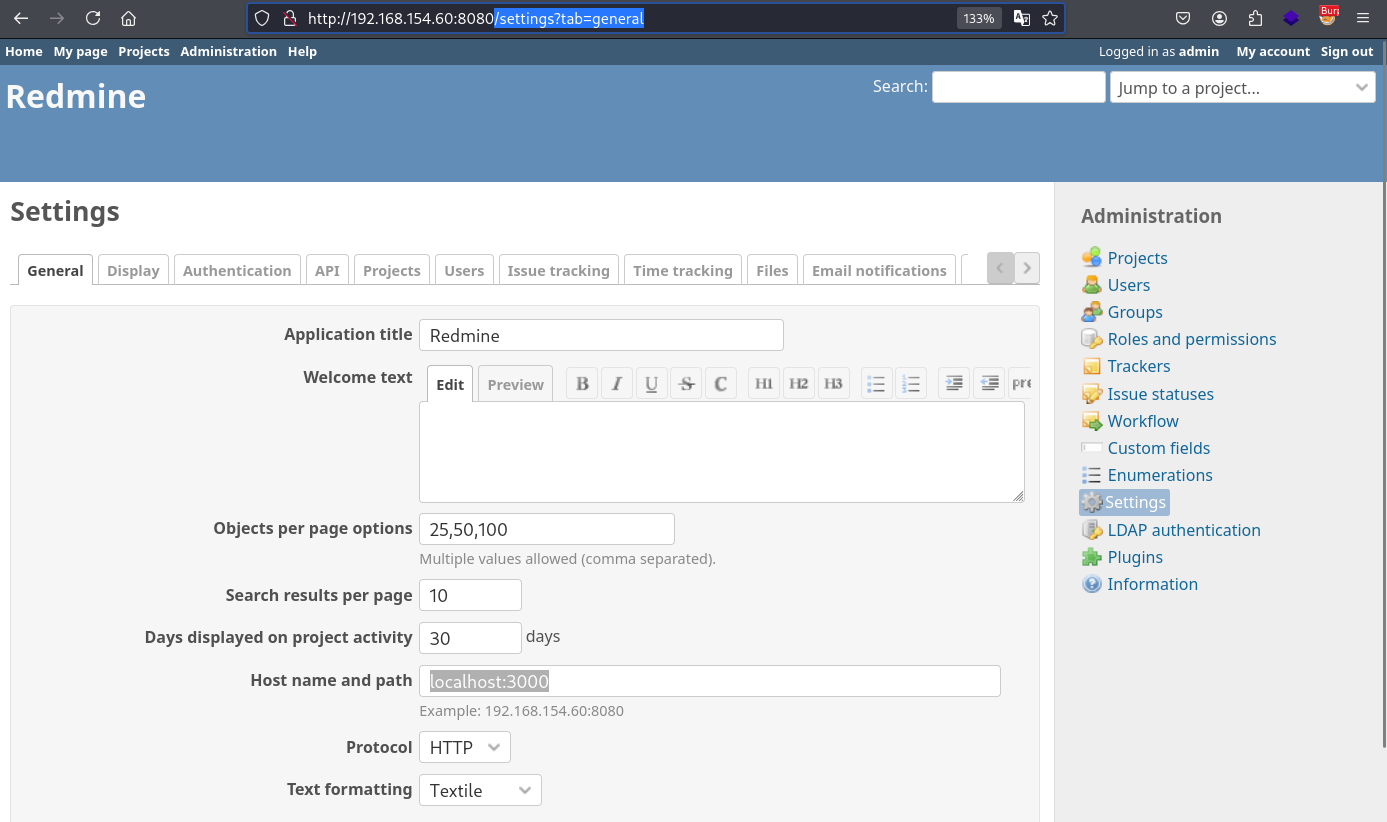Screen dimensions: 1387x822
Task: Click the My account link
Action: (1273, 51)
